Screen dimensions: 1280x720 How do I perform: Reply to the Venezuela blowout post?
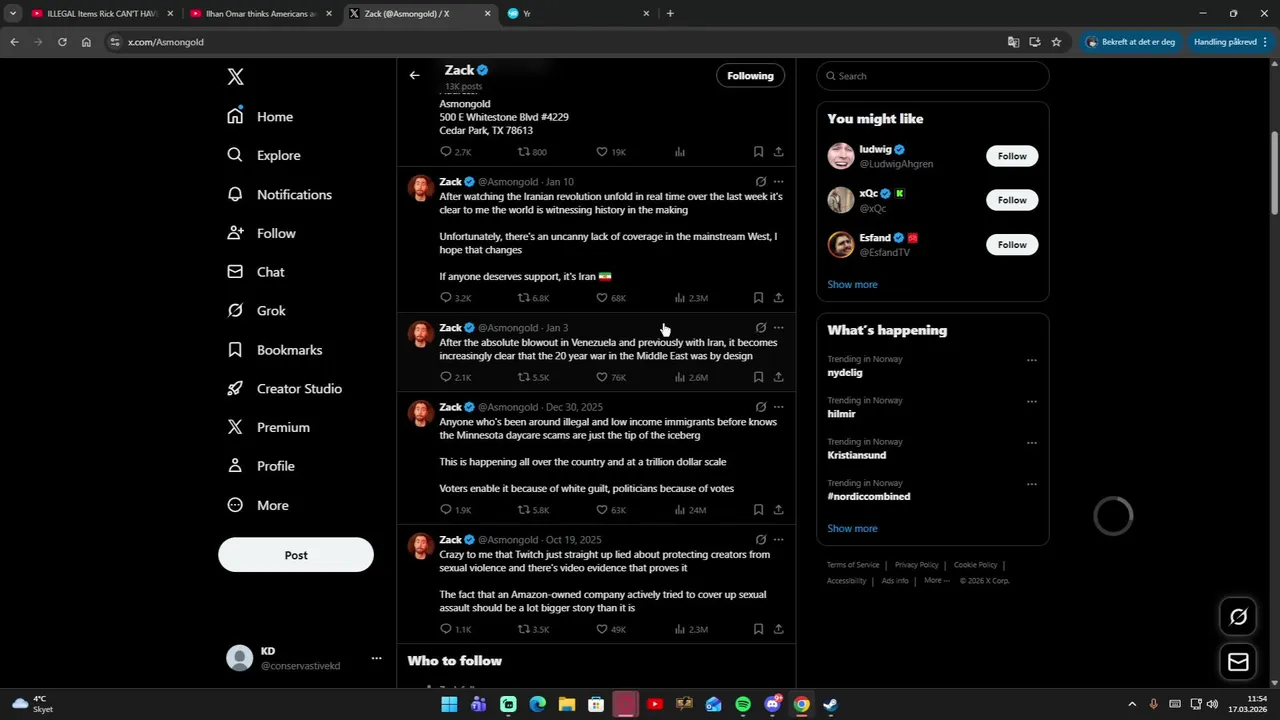pyautogui.click(x=455, y=377)
